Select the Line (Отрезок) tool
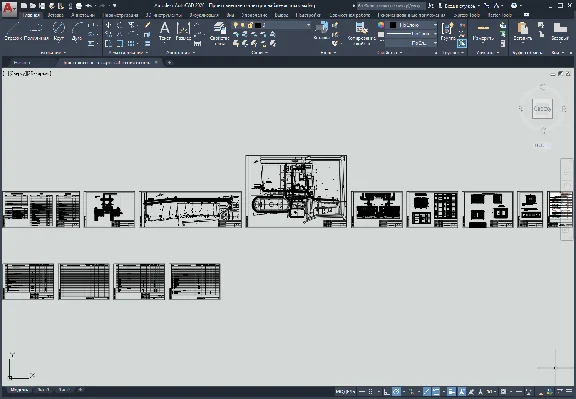This screenshot has height=399, width=576. (12, 31)
